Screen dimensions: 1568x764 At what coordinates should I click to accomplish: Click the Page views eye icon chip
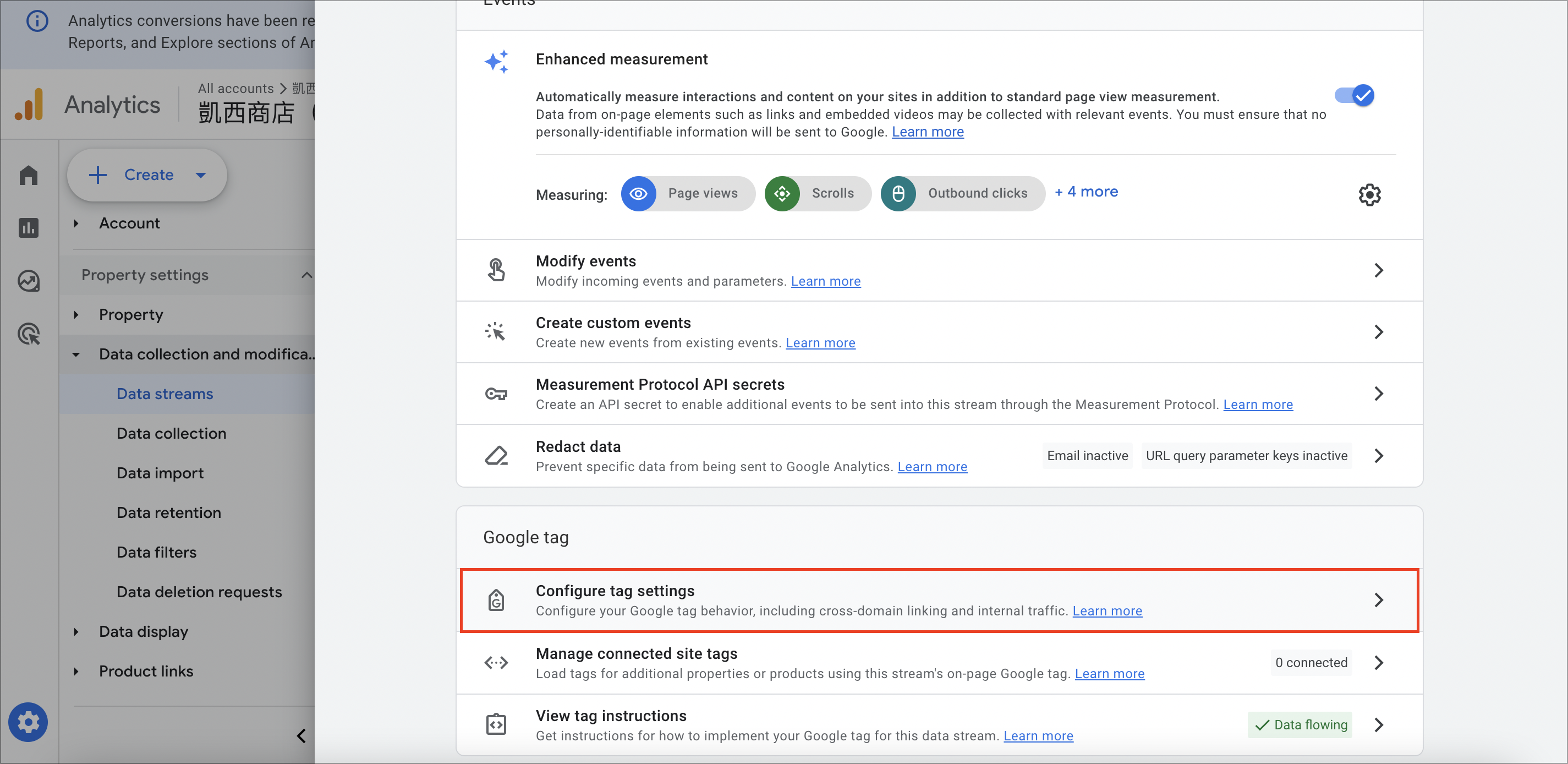pos(639,194)
